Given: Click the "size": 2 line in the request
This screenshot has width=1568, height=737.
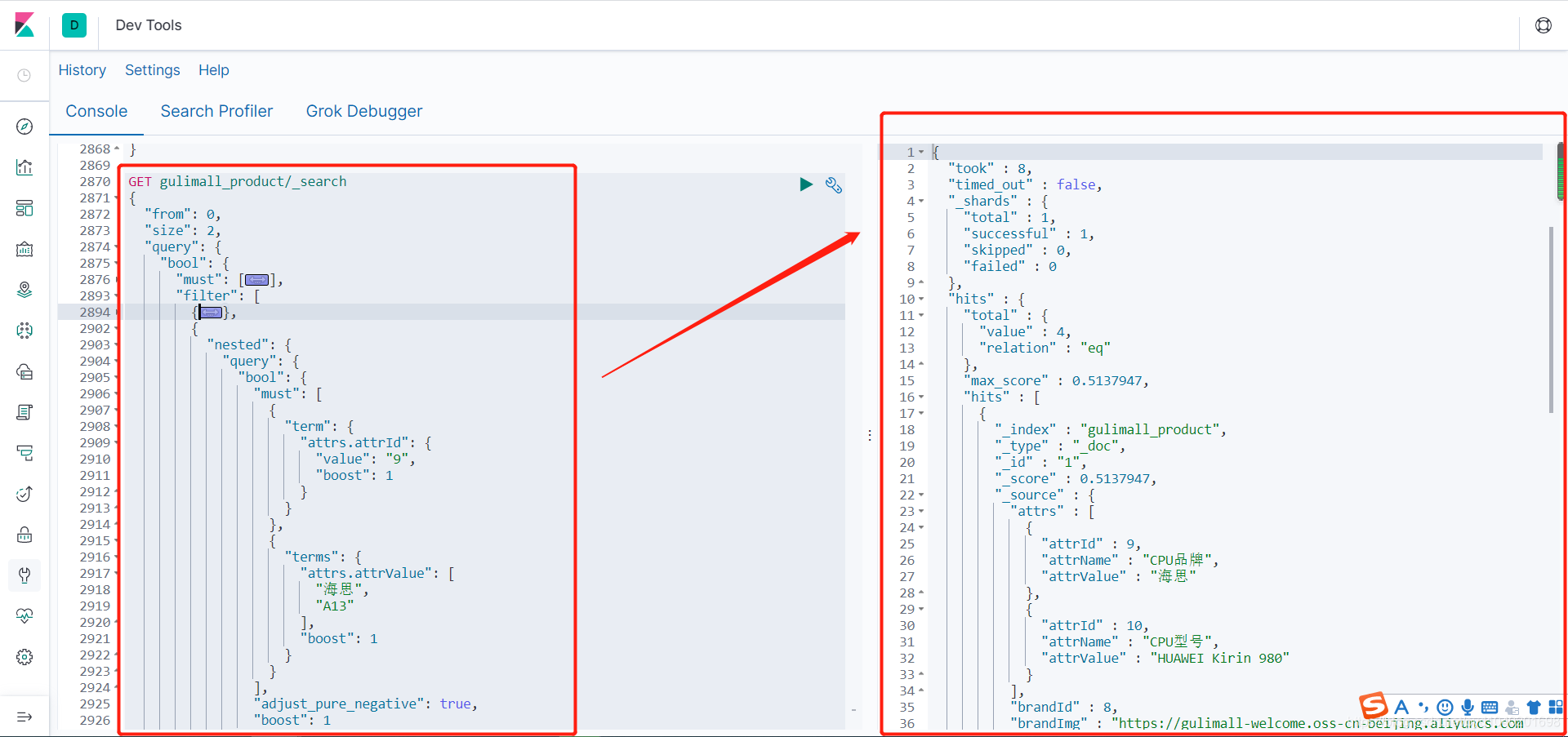Looking at the screenshot, I should tap(183, 230).
